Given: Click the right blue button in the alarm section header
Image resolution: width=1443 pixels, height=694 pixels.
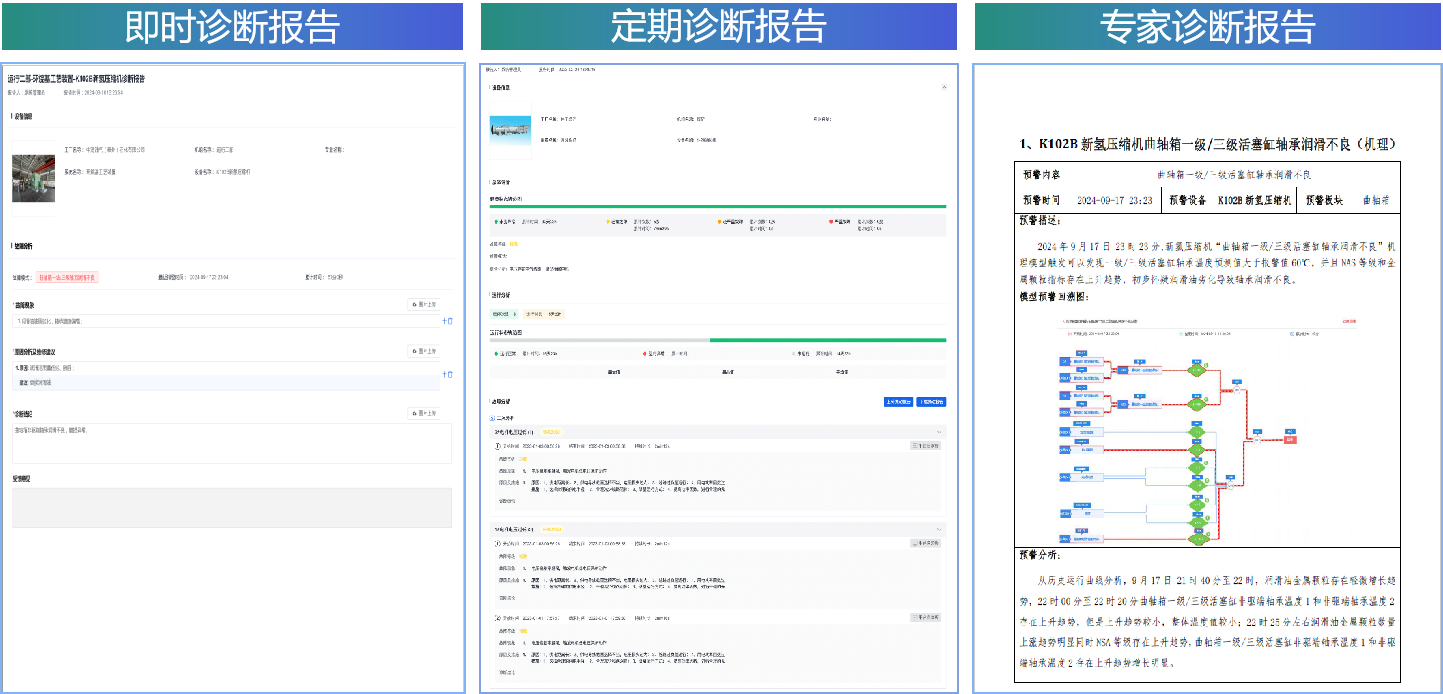Looking at the screenshot, I should click(x=930, y=402).
